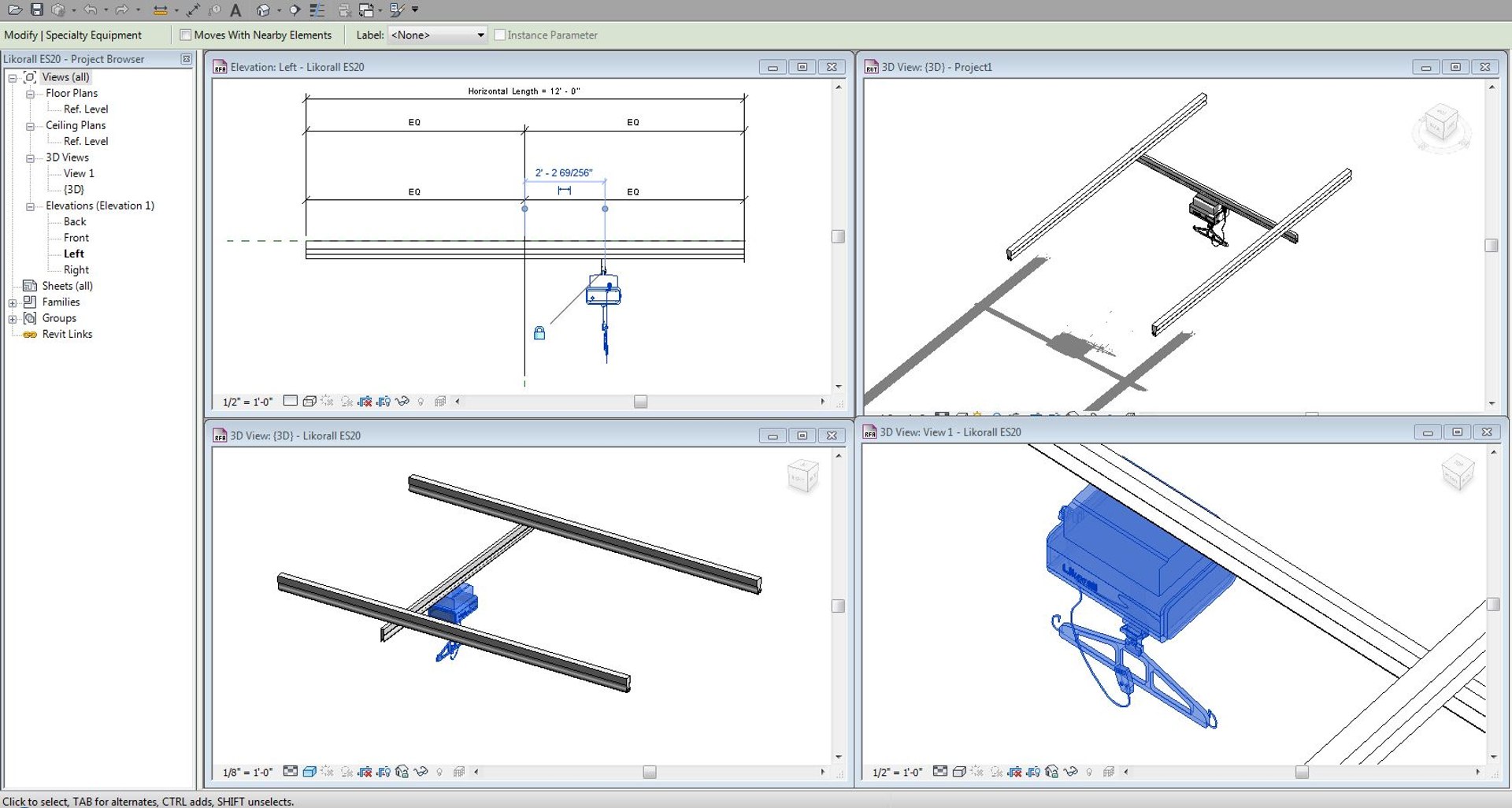
Task: Open Detail Level icon in Elevation Left view
Action: pyautogui.click(x=291, y=401)
